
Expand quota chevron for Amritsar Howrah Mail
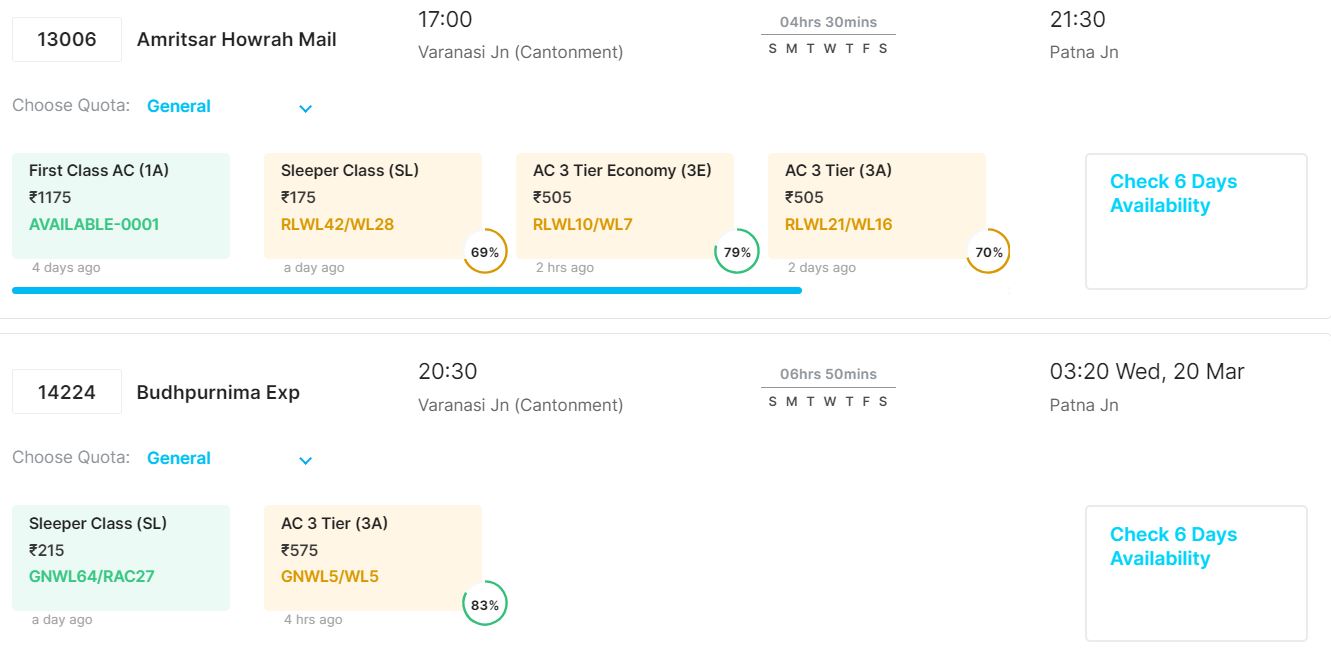point(306,108)
